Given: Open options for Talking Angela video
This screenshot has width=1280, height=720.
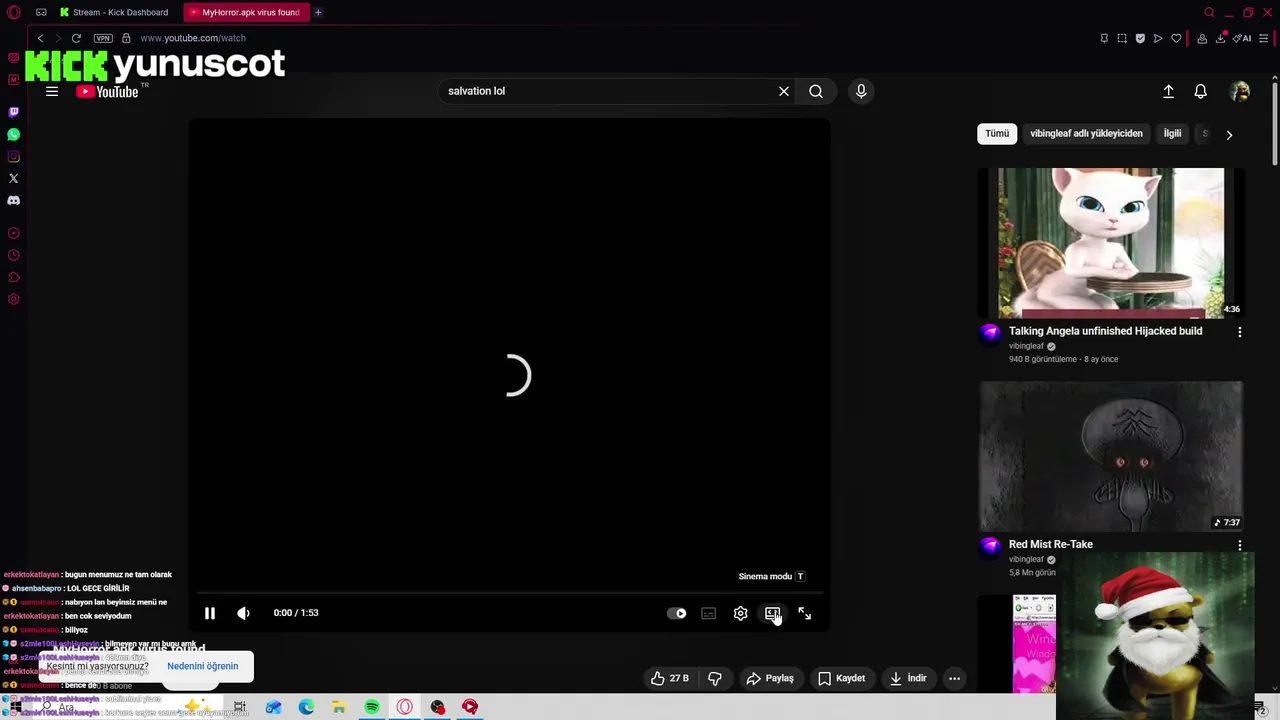Looking at the screenshot, I should point(1240,332).
